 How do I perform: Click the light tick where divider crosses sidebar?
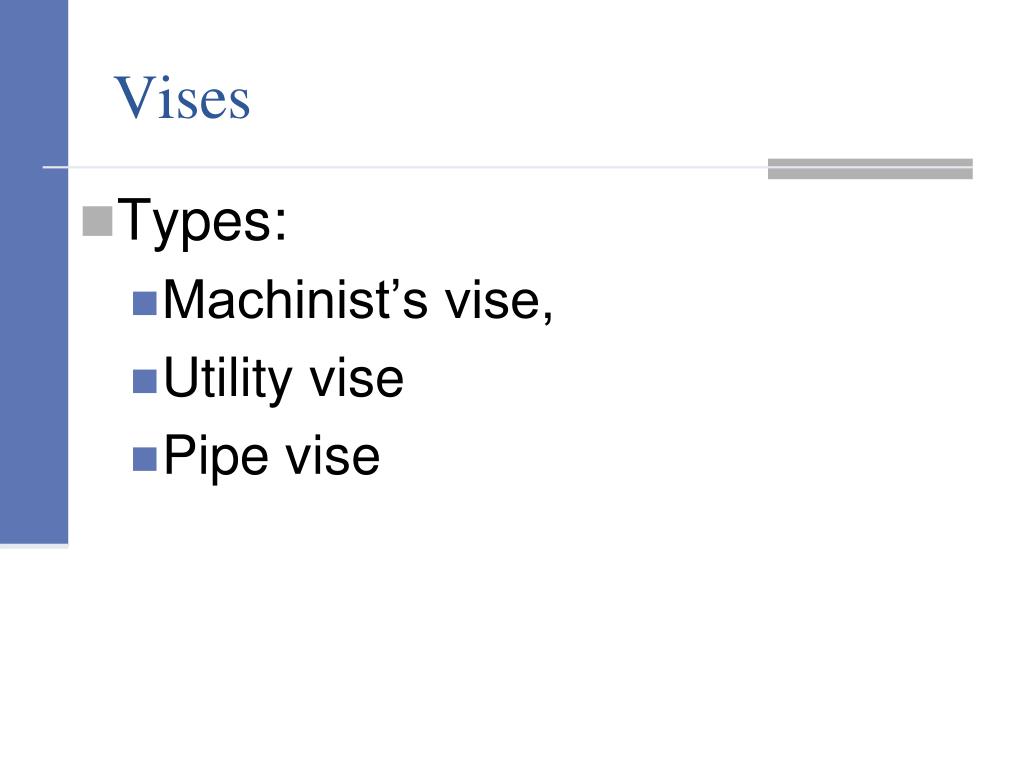pos(55,167)
